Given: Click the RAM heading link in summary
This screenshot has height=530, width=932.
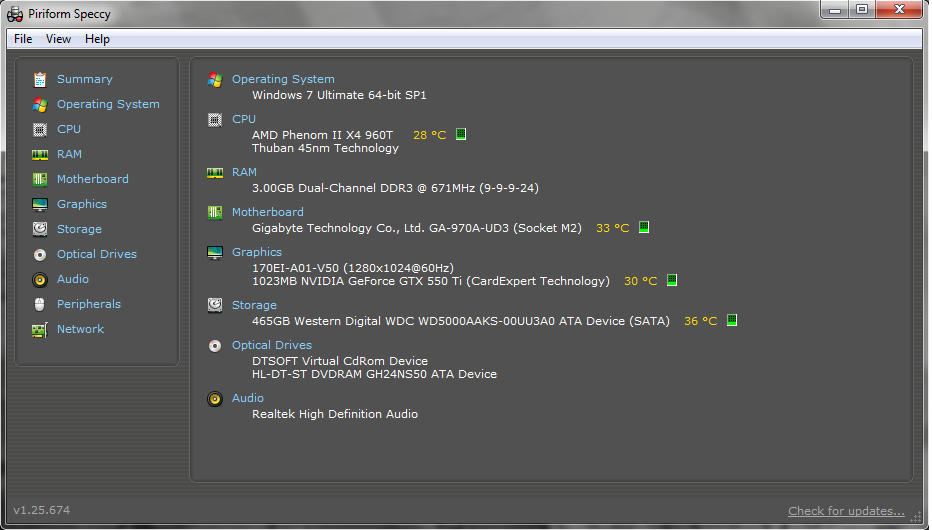Looking at the screenshot, I should pyautogui.click(x=244, y=172).
